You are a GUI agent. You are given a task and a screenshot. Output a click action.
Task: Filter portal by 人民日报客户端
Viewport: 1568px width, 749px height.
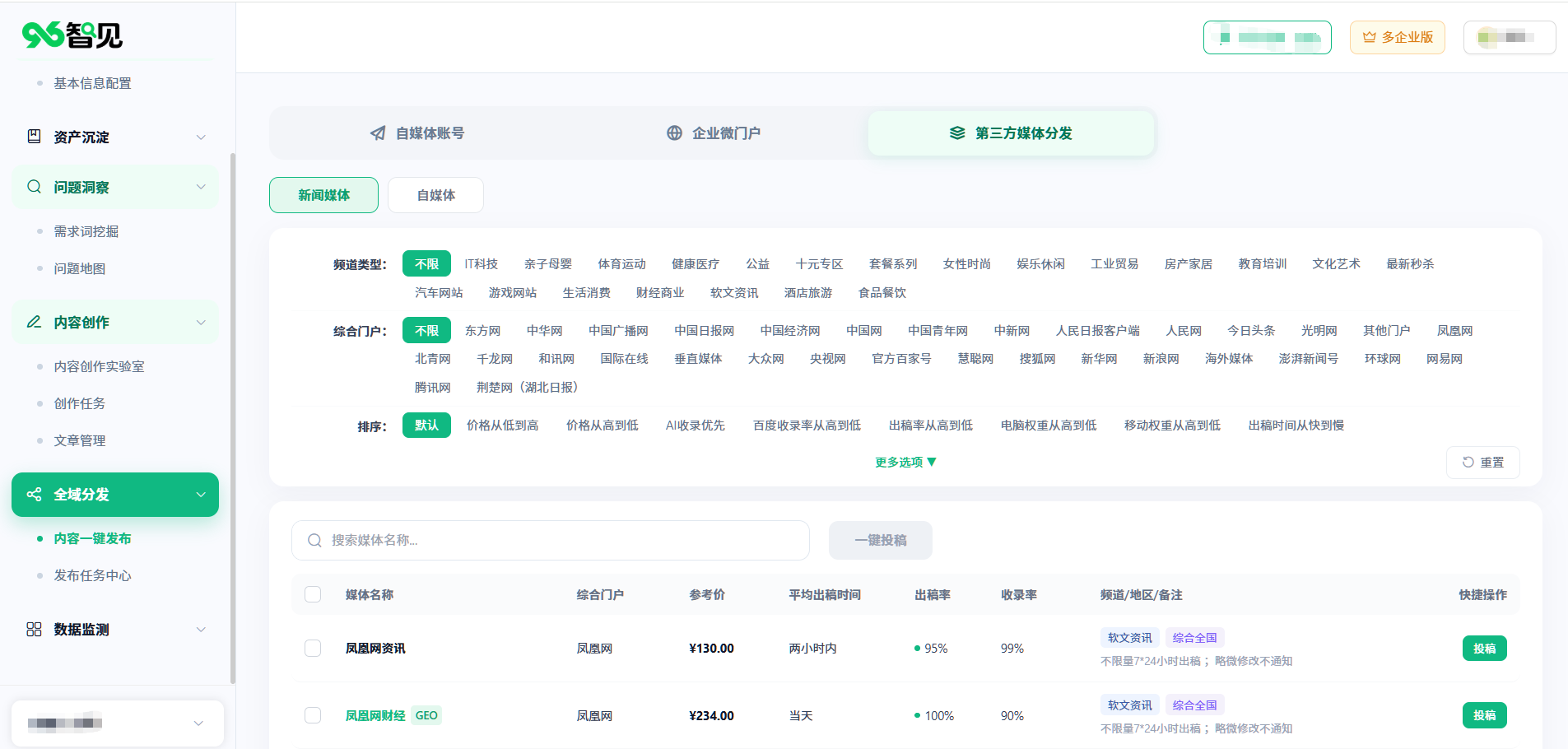click(1098, 331)
